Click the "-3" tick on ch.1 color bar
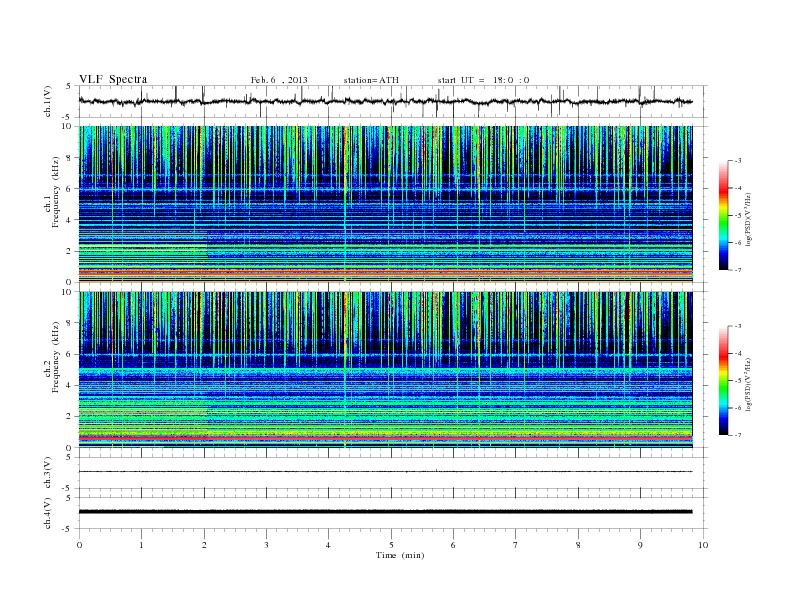 pyautogui.click(x=737, y=161)
